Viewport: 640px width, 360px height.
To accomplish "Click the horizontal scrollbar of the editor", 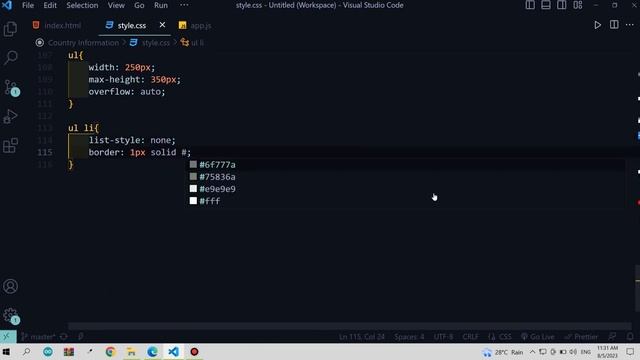I will (x=349, y=326).
